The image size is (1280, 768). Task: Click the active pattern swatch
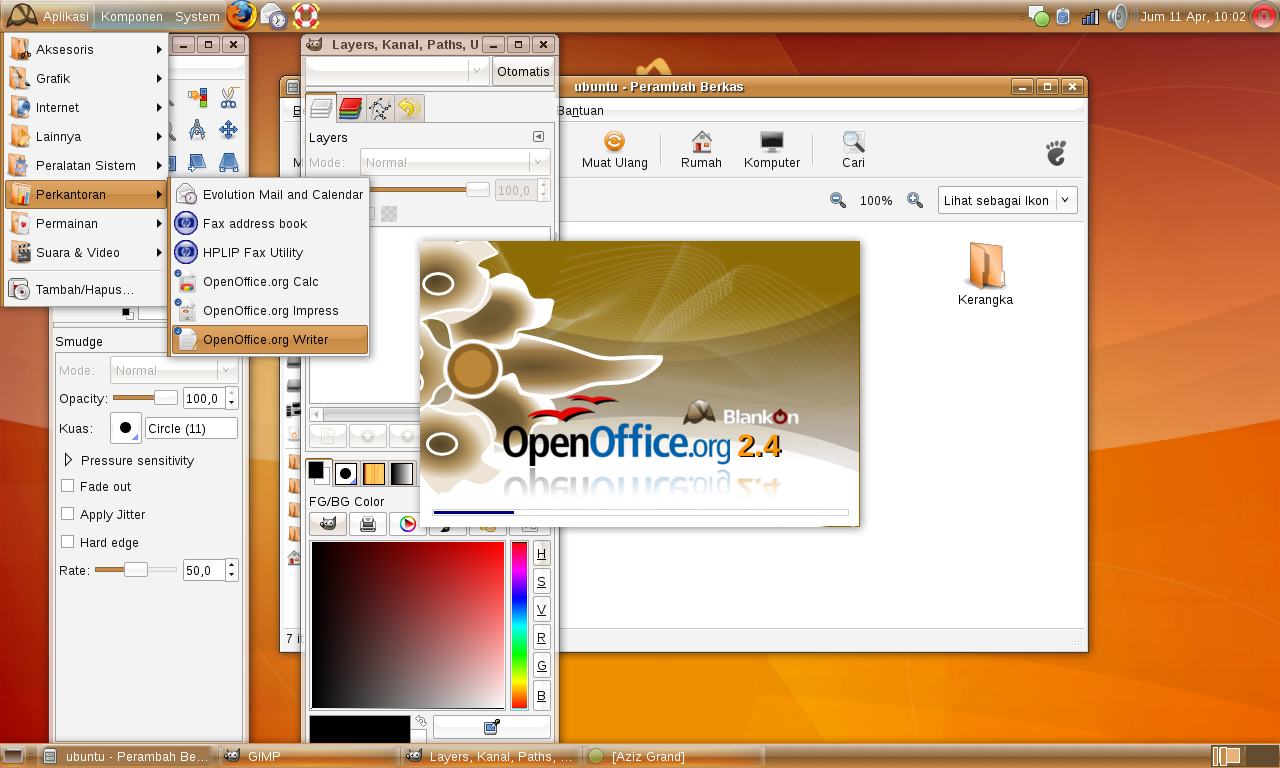(x=374, y=473)
